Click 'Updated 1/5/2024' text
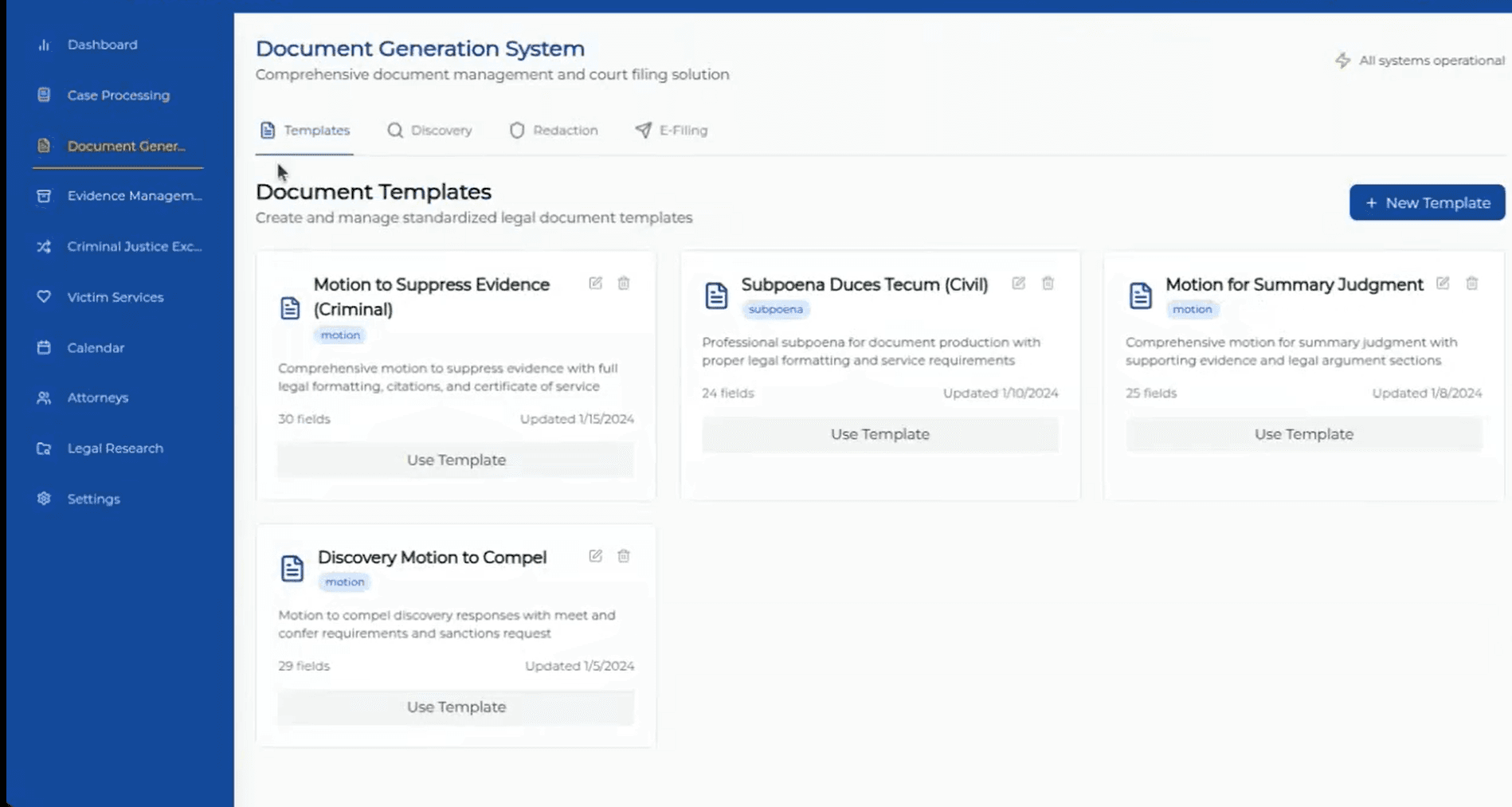This screenshot has width=1512, height=807. [579, 666]
